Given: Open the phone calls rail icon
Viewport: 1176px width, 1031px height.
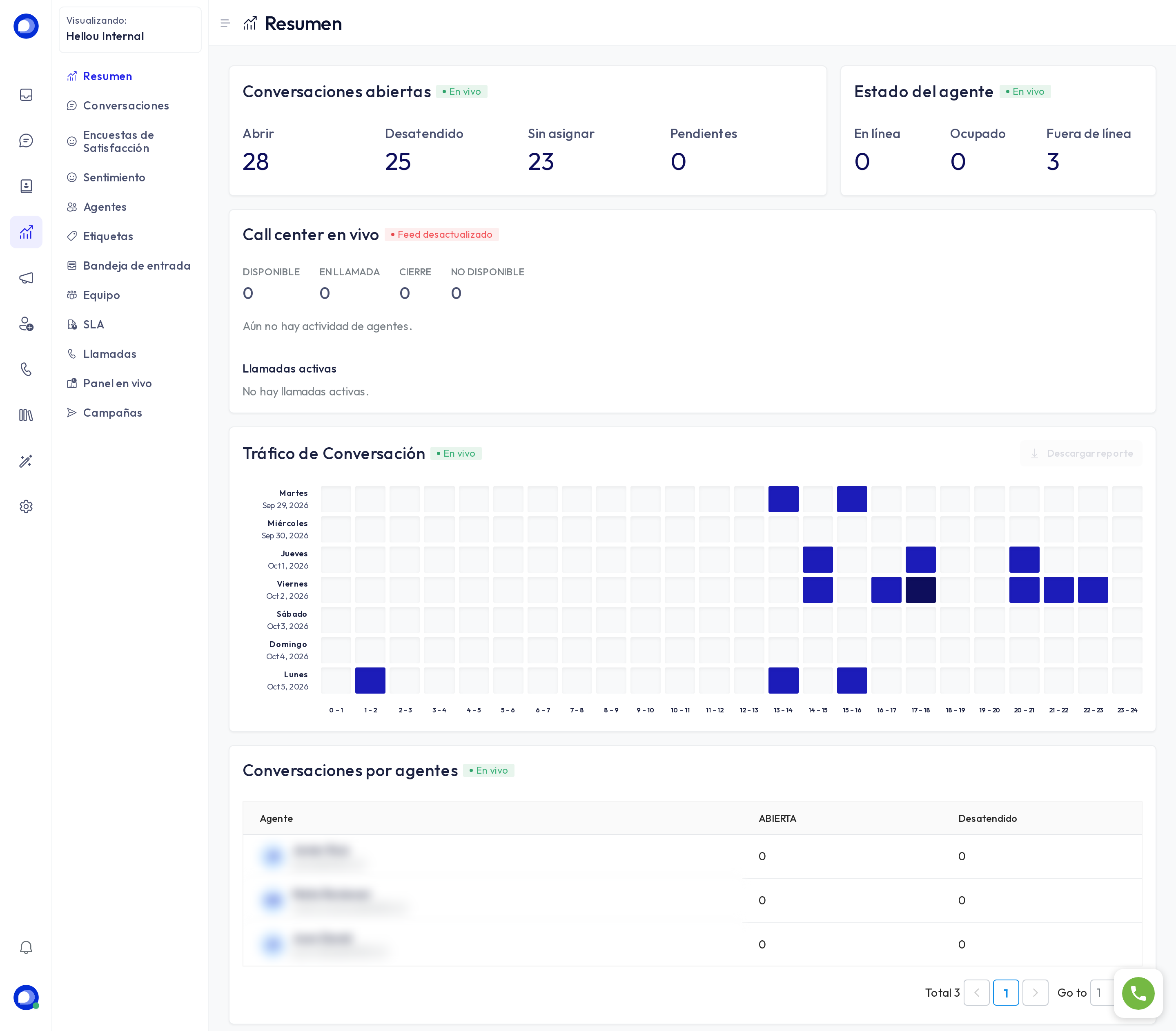Looking at the screenshot, I should tap(26, 369).
